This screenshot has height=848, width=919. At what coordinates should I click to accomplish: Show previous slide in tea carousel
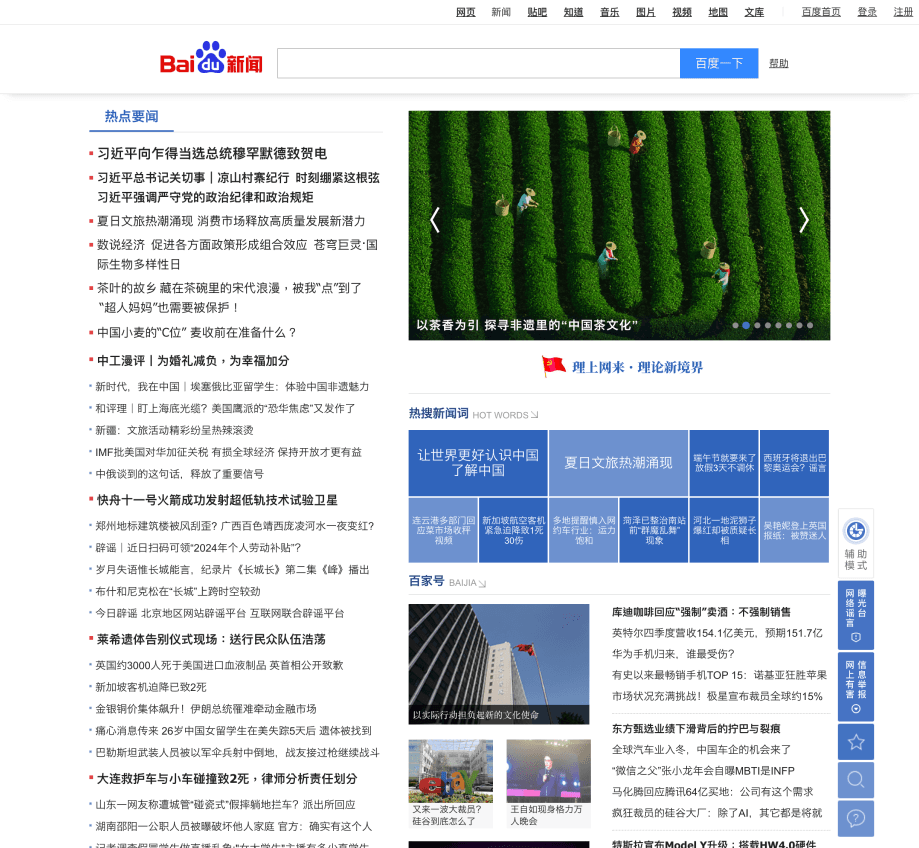point(434,220)
